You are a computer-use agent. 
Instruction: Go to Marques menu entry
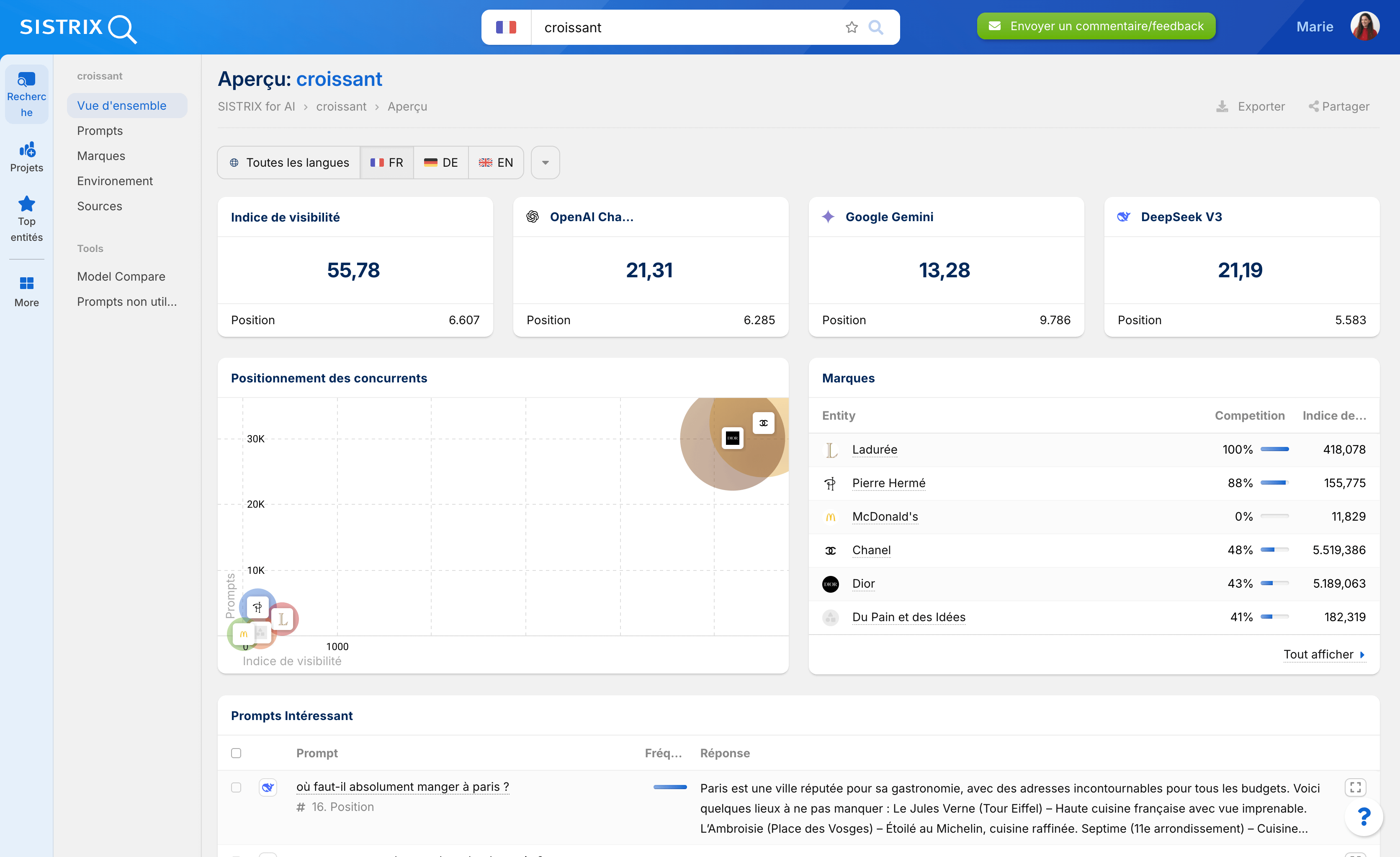click(101, 156)
